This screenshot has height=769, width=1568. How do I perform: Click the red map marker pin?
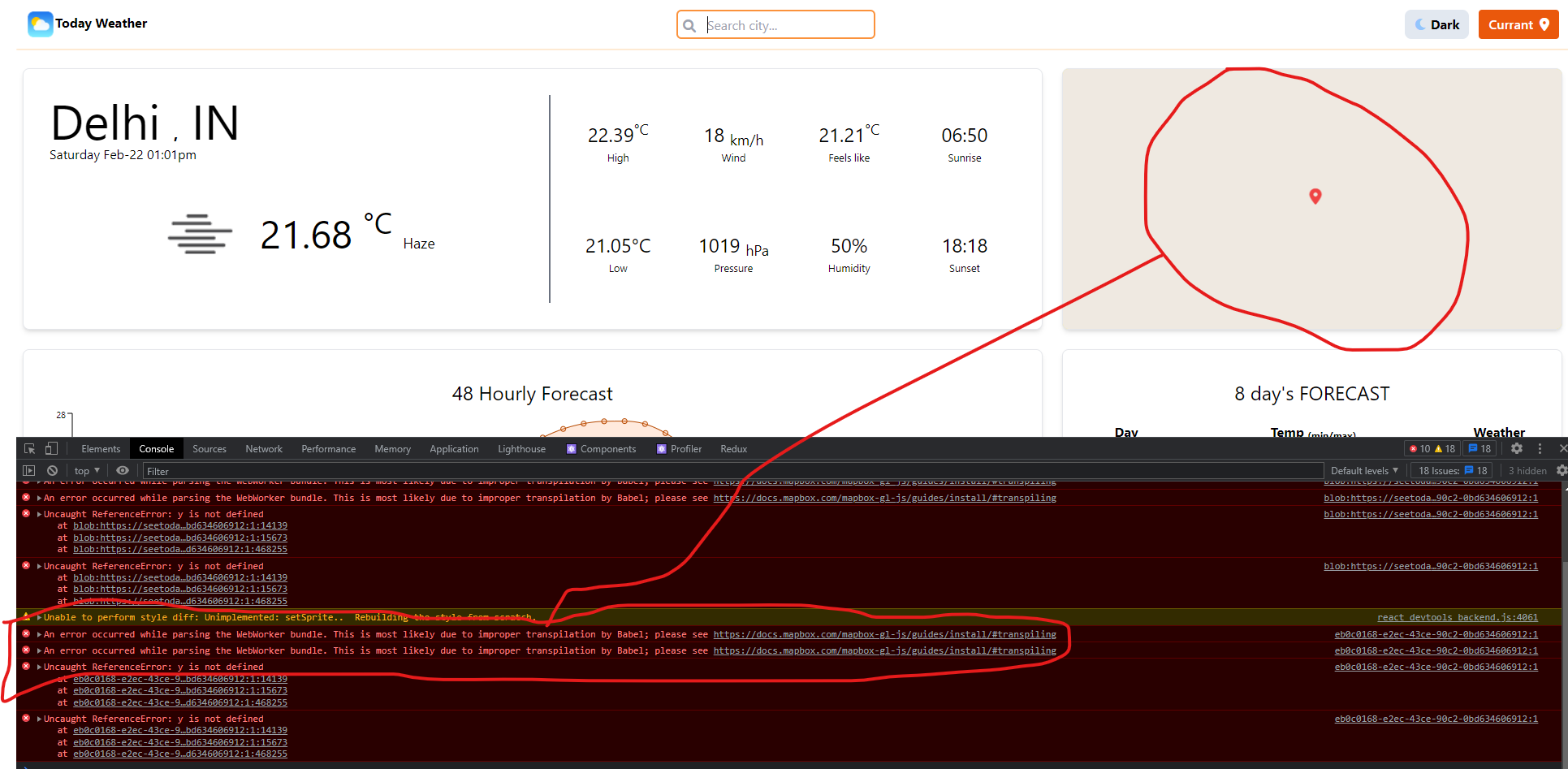(1315, 196)
